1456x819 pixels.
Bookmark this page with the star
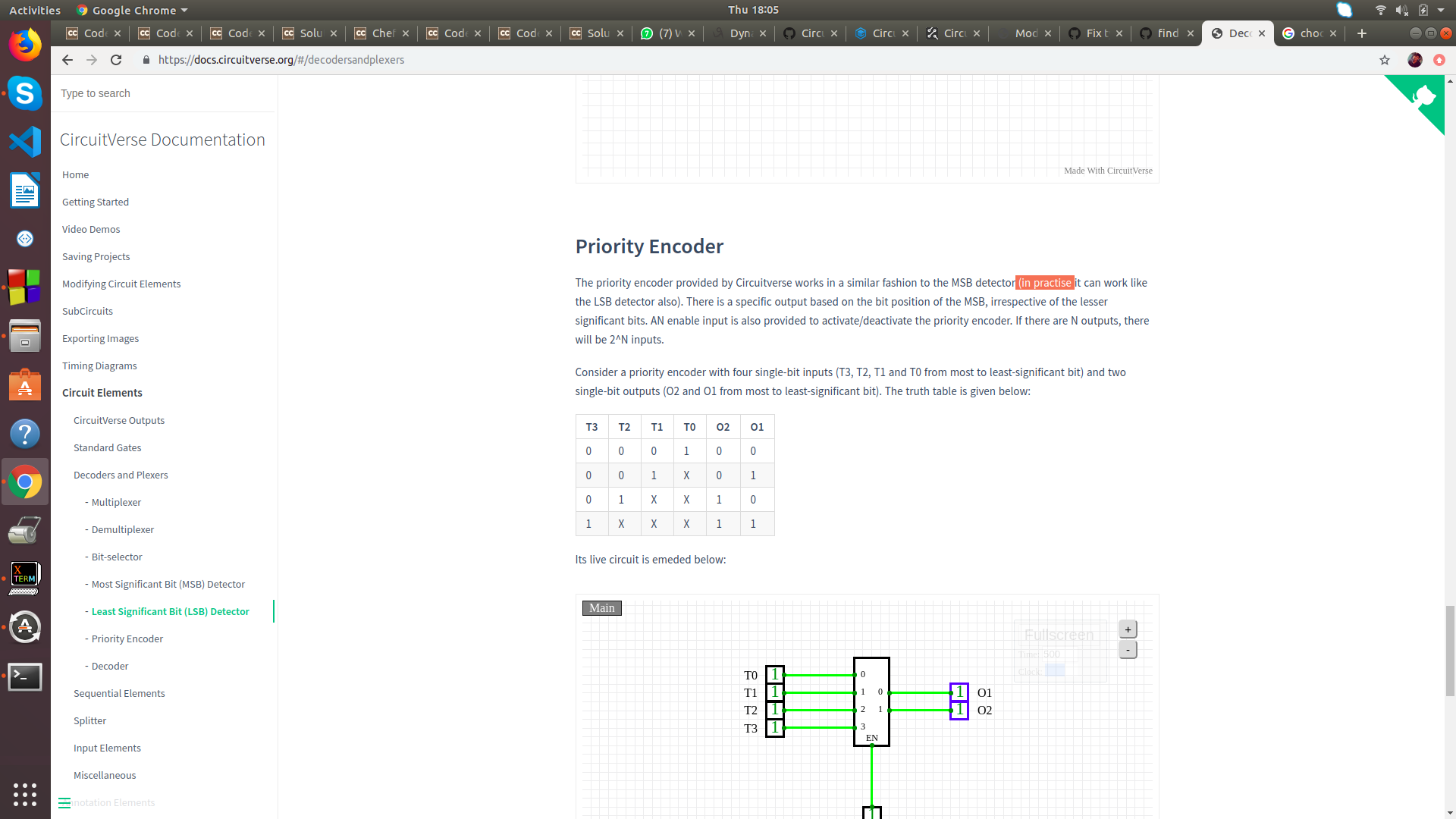tap(1385, 60)
